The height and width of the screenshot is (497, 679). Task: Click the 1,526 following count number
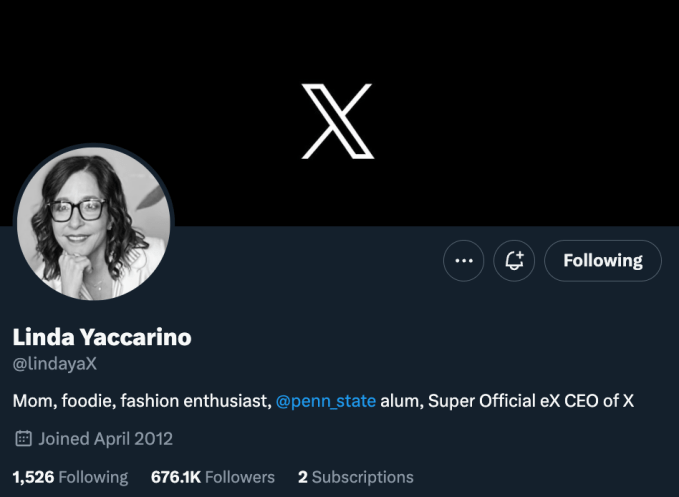point(33,477)
